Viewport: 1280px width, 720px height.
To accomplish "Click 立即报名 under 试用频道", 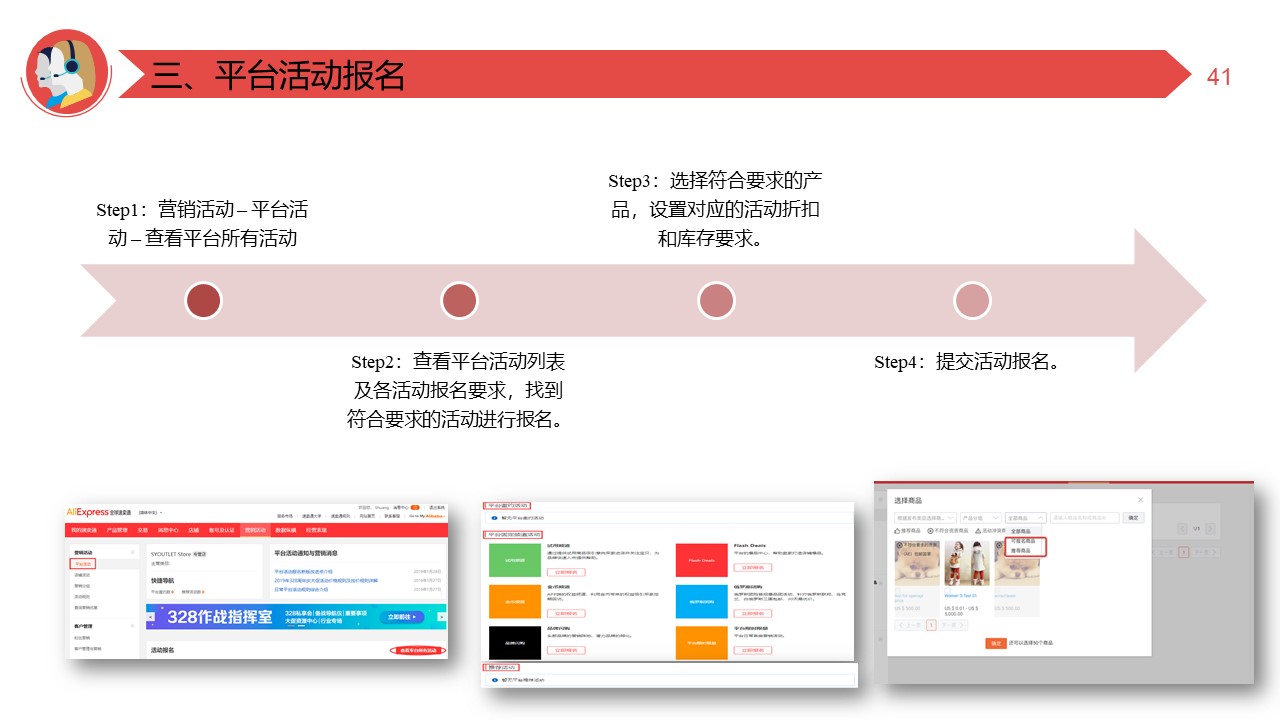I will [567, 570].
